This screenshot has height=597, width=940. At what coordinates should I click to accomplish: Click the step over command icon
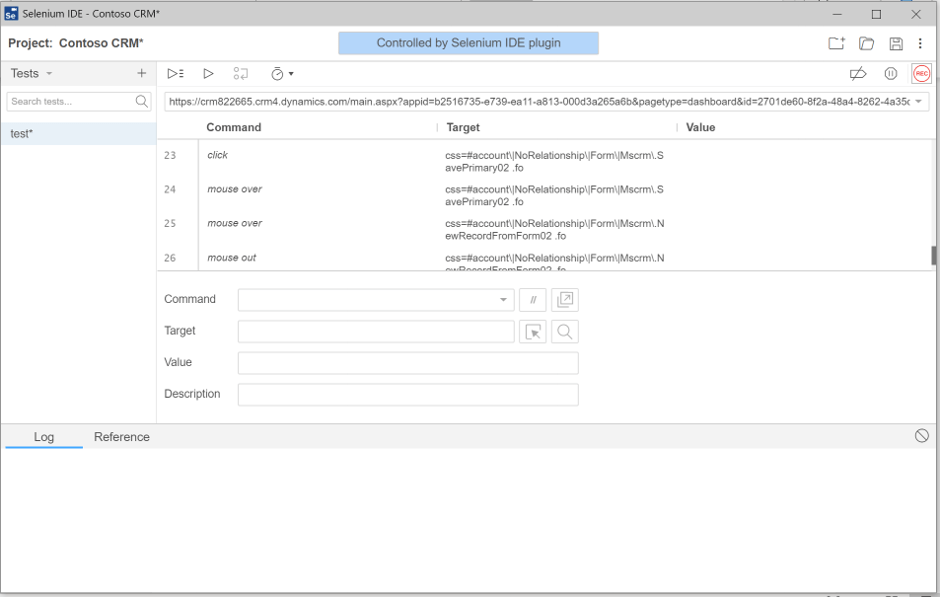click(240, 74)
